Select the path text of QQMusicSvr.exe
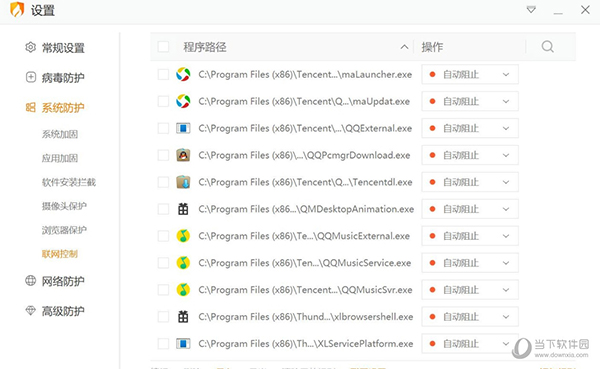 click(305, 290)
